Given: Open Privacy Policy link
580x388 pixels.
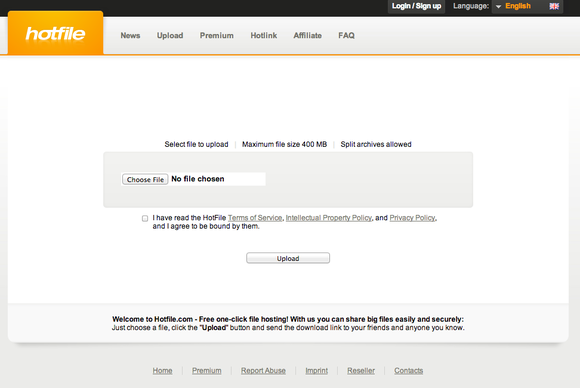Looking at the screenshot, I should coord(412,218).
